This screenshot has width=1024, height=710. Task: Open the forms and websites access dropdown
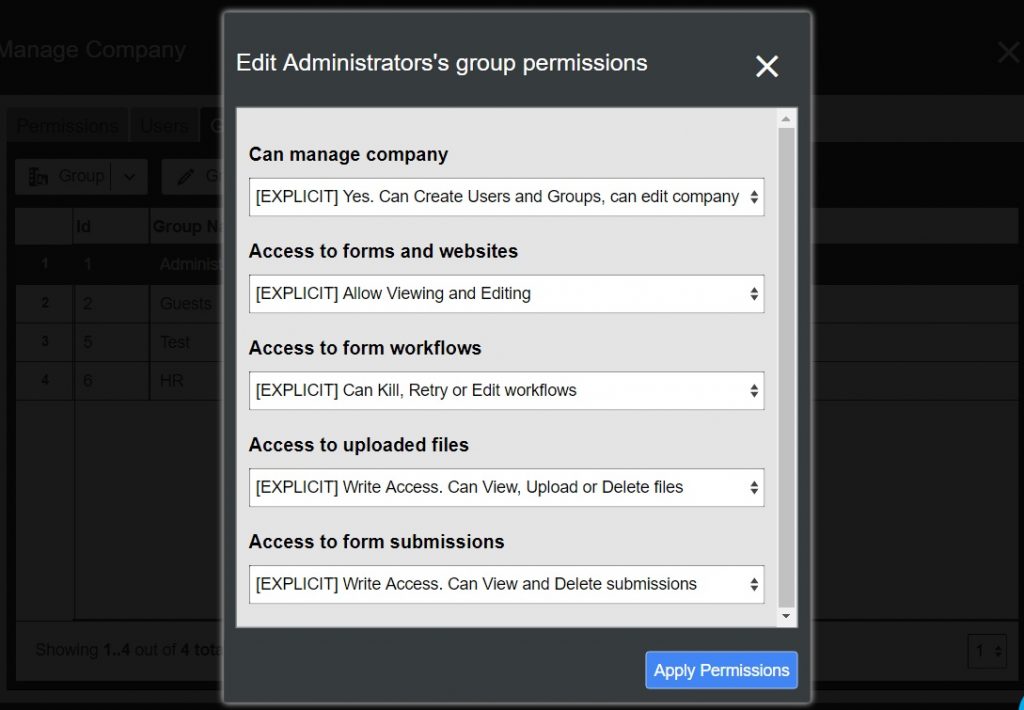(x=506, y=294)
